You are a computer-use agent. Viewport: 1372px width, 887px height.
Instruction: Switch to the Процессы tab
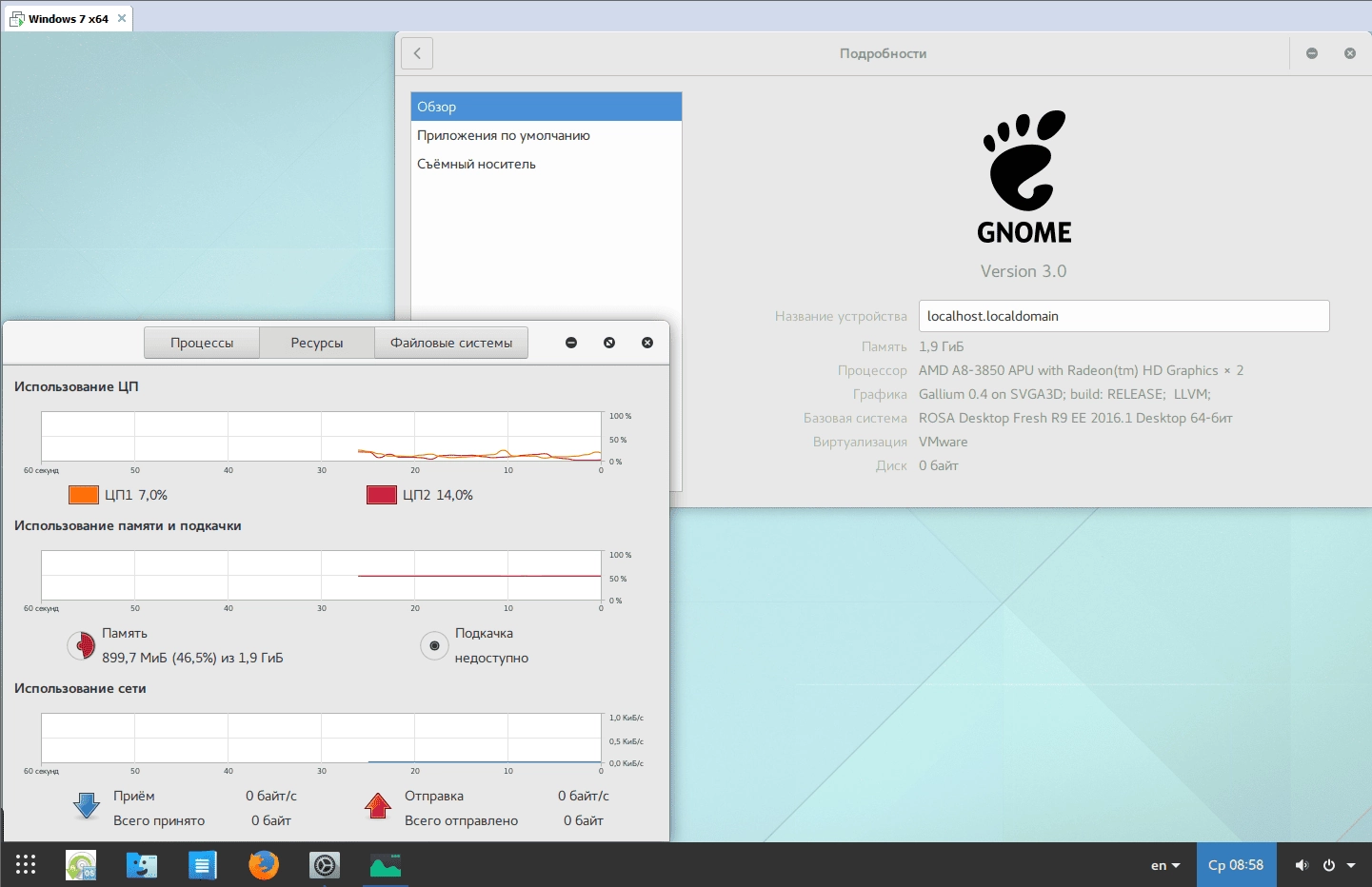tap(202, 343)
